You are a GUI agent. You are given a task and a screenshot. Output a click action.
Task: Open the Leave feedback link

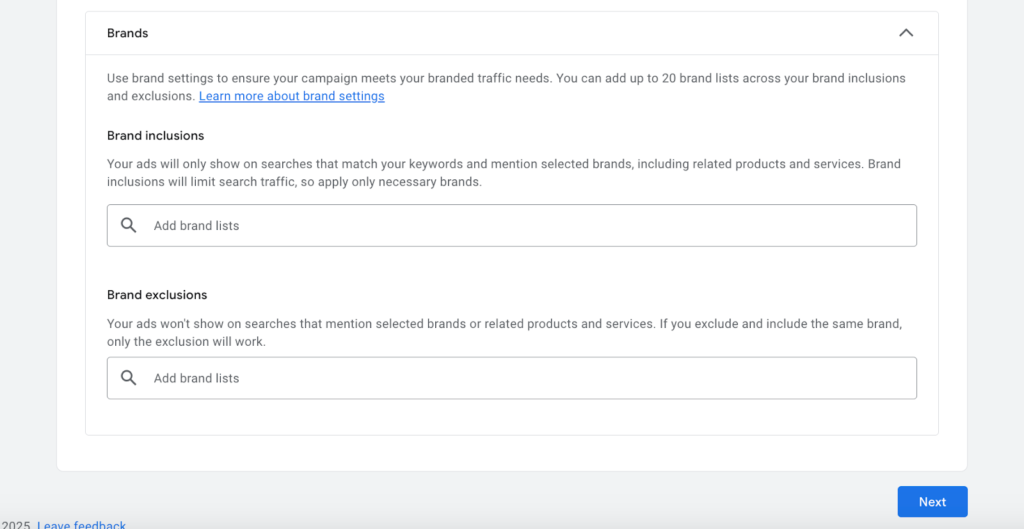click(81, 525)
